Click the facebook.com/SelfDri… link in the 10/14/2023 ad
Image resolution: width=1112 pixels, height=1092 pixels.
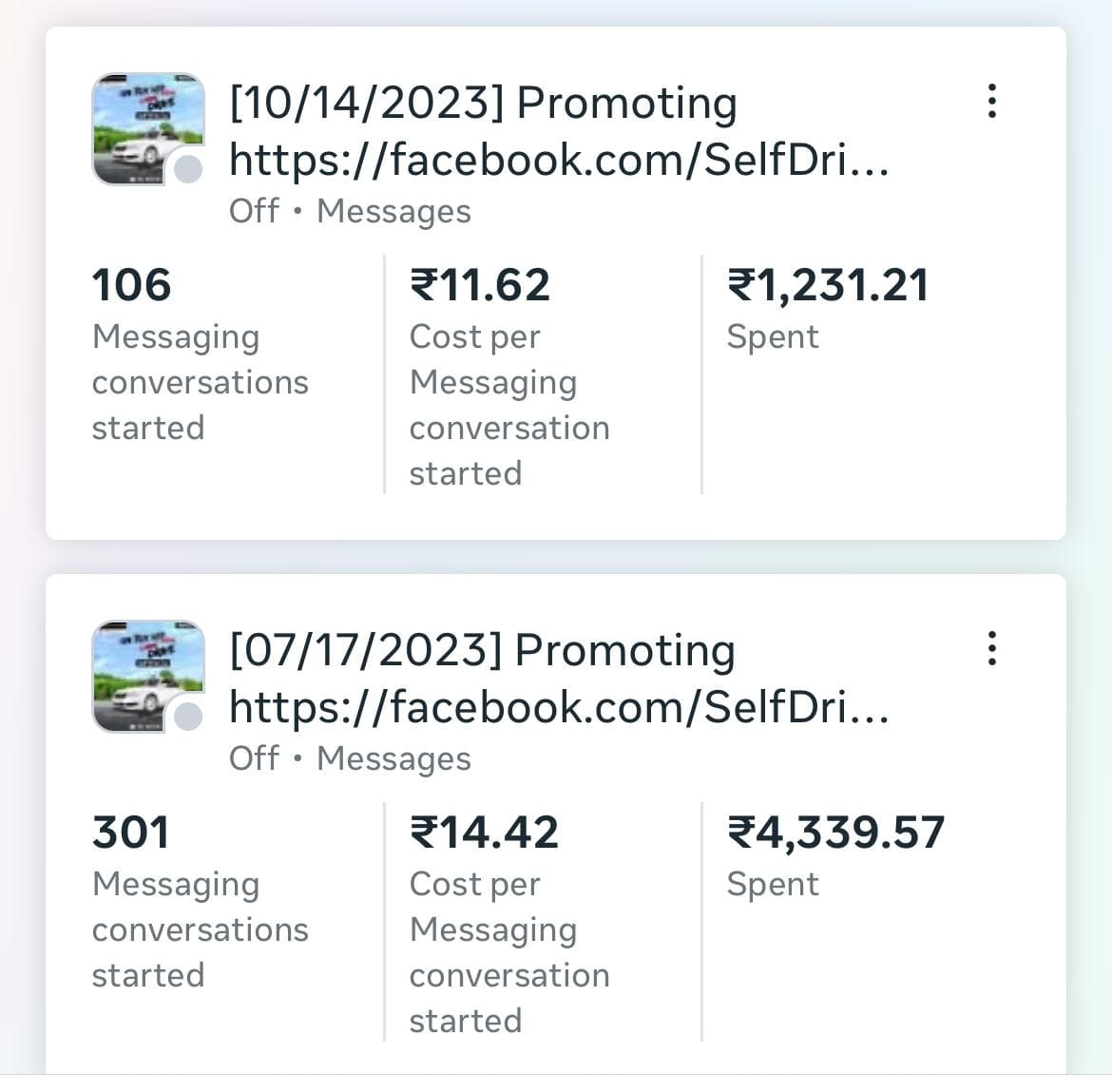tap(559, 160)
